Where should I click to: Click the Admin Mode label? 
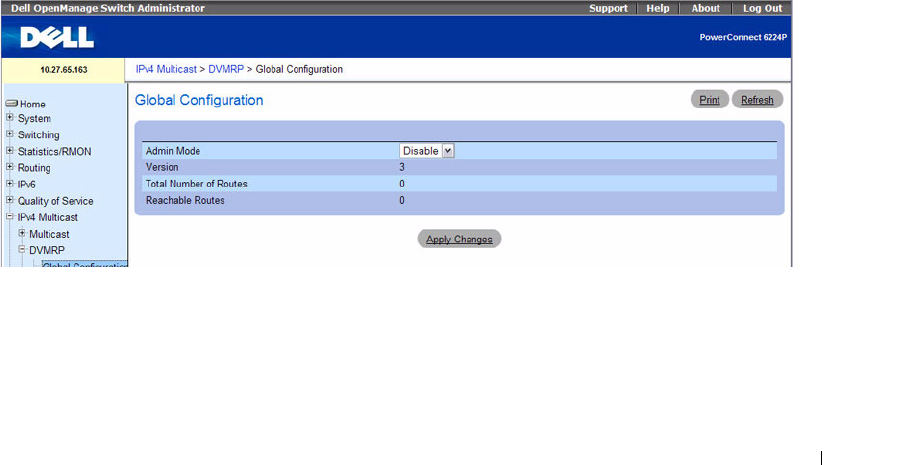coord(173,151)
